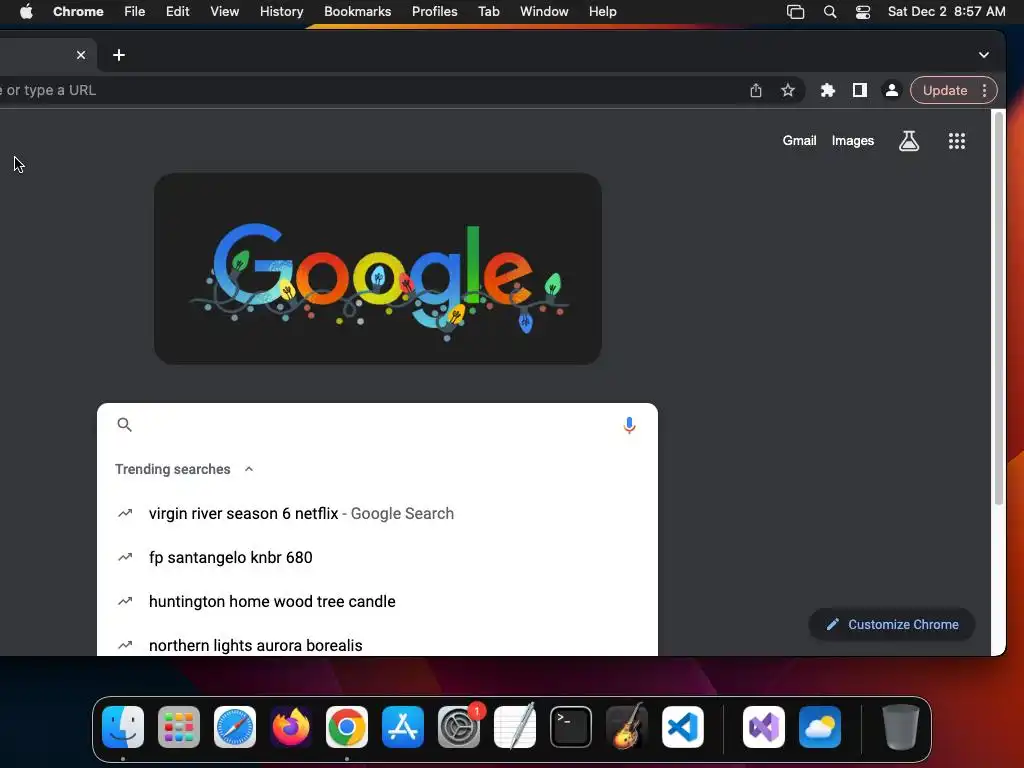The image size is (1024, 768).
Task: Open Firefox from the Dock
Action: tap(291, 727)
